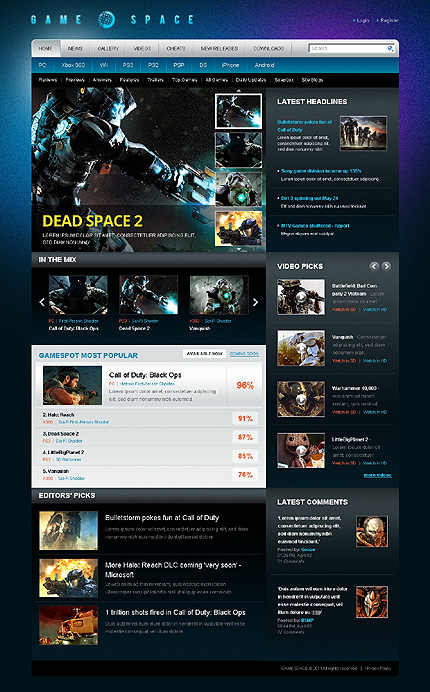Image resolution: width=430 pixels, height=692 pixels.
Task: Open the Downloads tab
Action: coord(268,49)
